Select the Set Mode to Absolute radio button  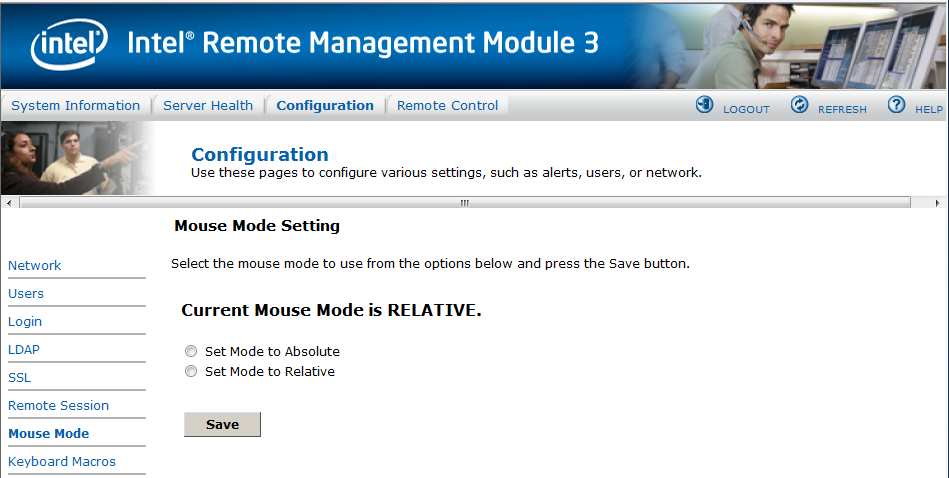pyautogui.click(x=191, y=352)
